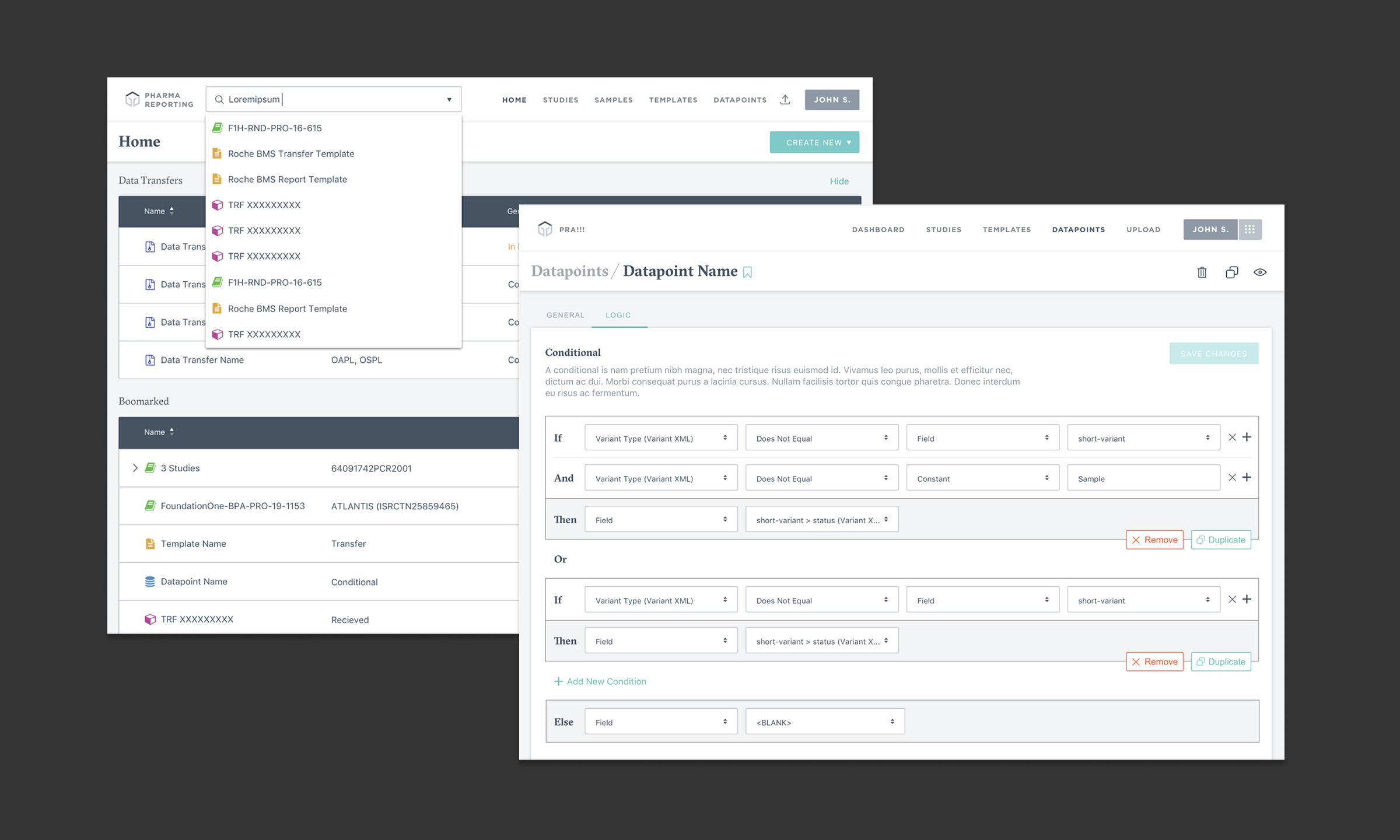
Task: Sort Data Transfers table by Name arrows
Action: click(171, 211)
